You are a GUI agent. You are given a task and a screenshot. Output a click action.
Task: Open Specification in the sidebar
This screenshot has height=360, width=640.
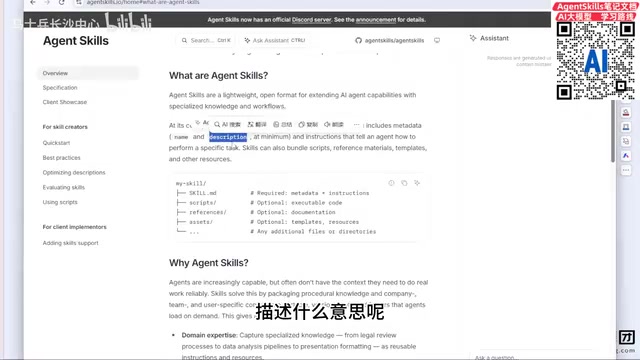click(60, 88)
